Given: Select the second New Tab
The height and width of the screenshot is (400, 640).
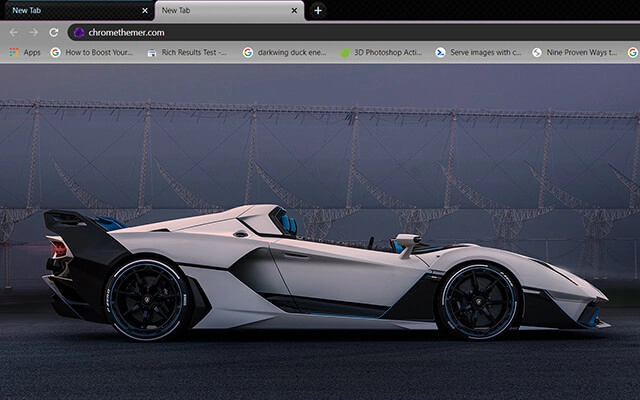Looking at the screenshot, I should pyautogui.click(x=229, y=11).
